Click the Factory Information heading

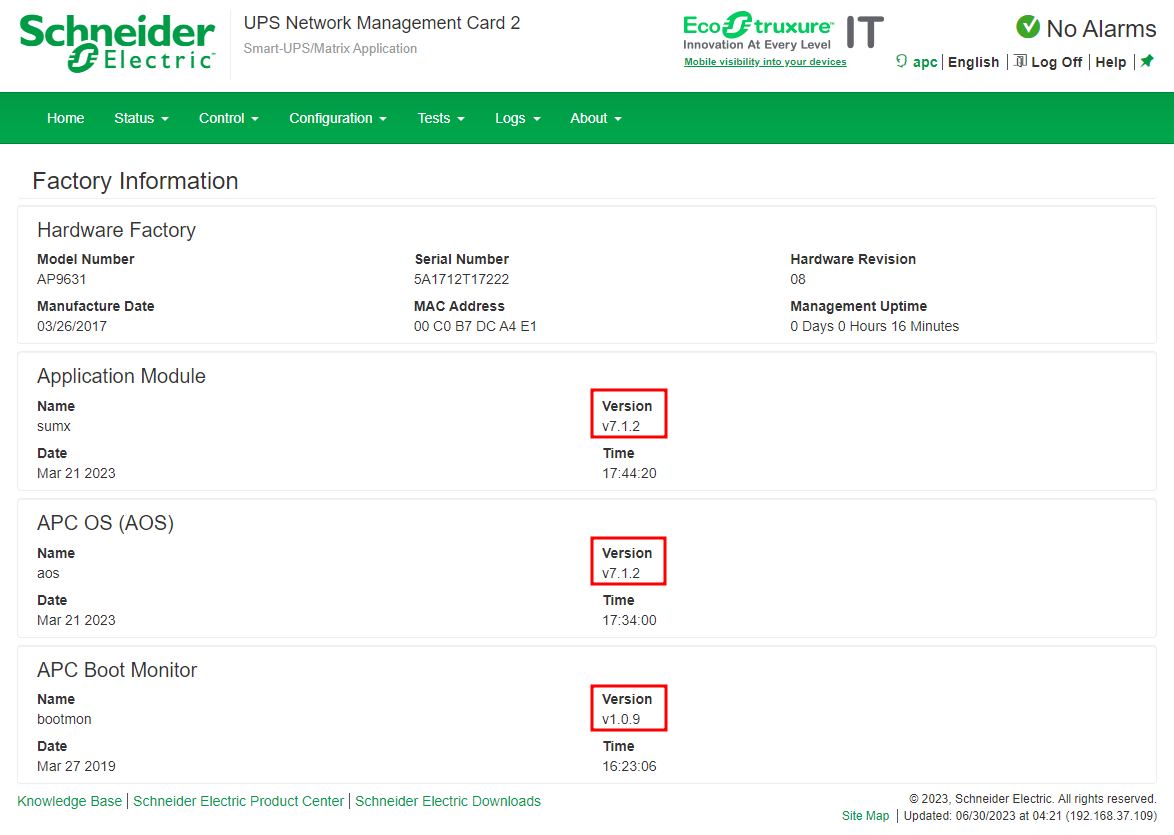[x=136, y=180]
